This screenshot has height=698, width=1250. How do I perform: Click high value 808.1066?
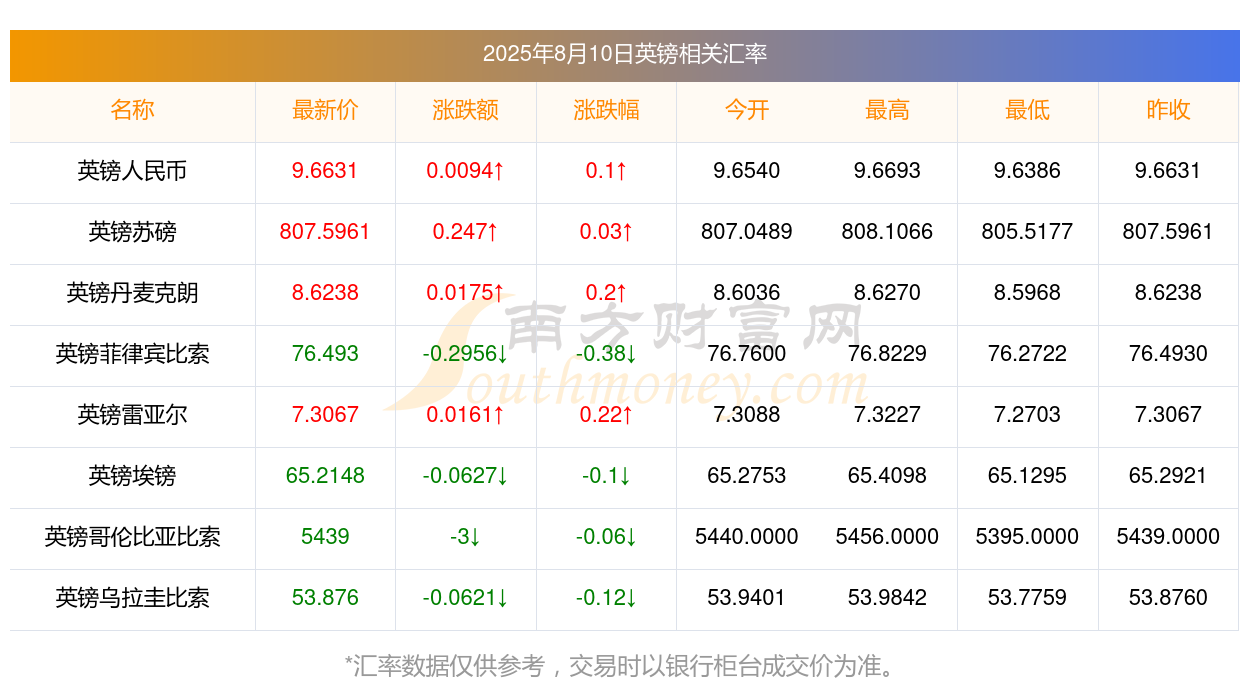coord(887,232)
